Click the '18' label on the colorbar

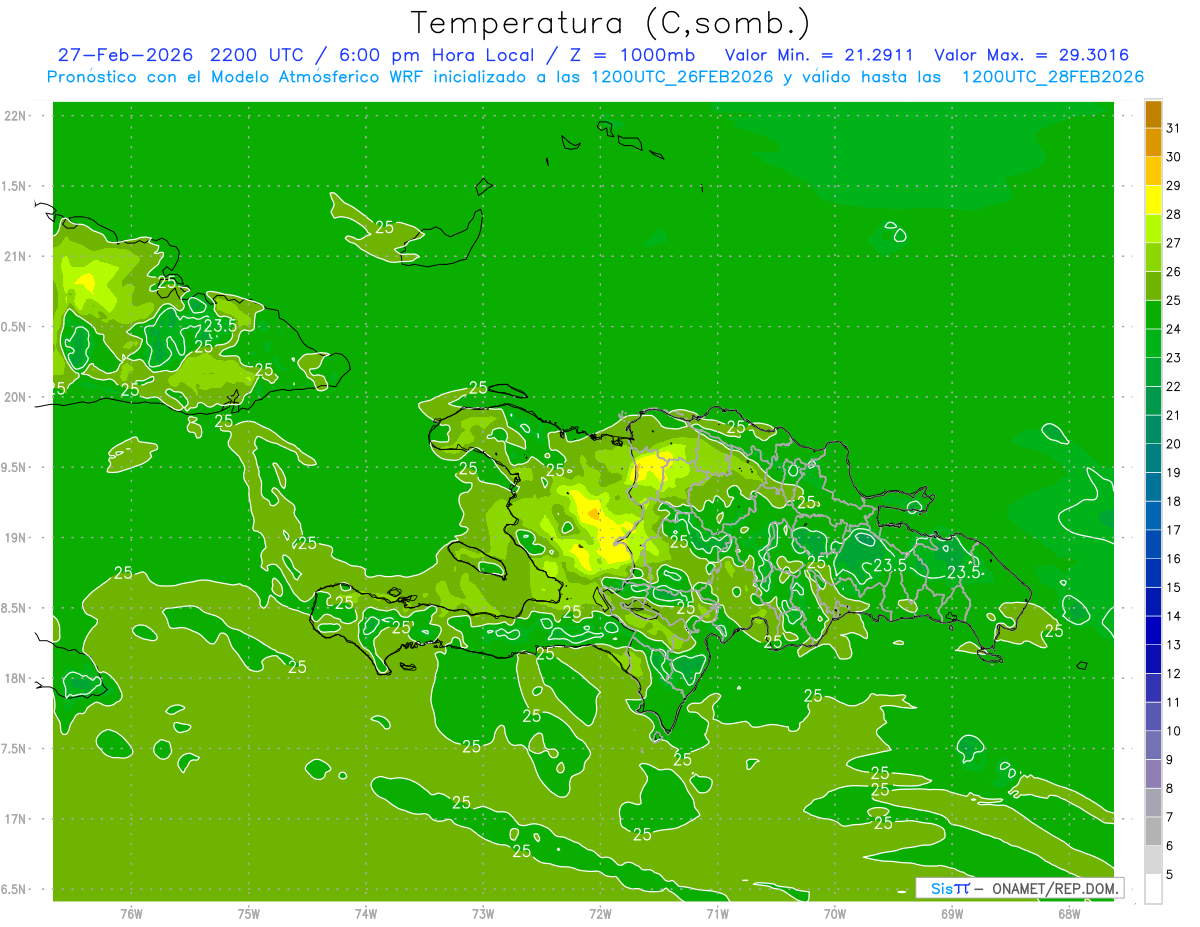[x=1174, y=501]
